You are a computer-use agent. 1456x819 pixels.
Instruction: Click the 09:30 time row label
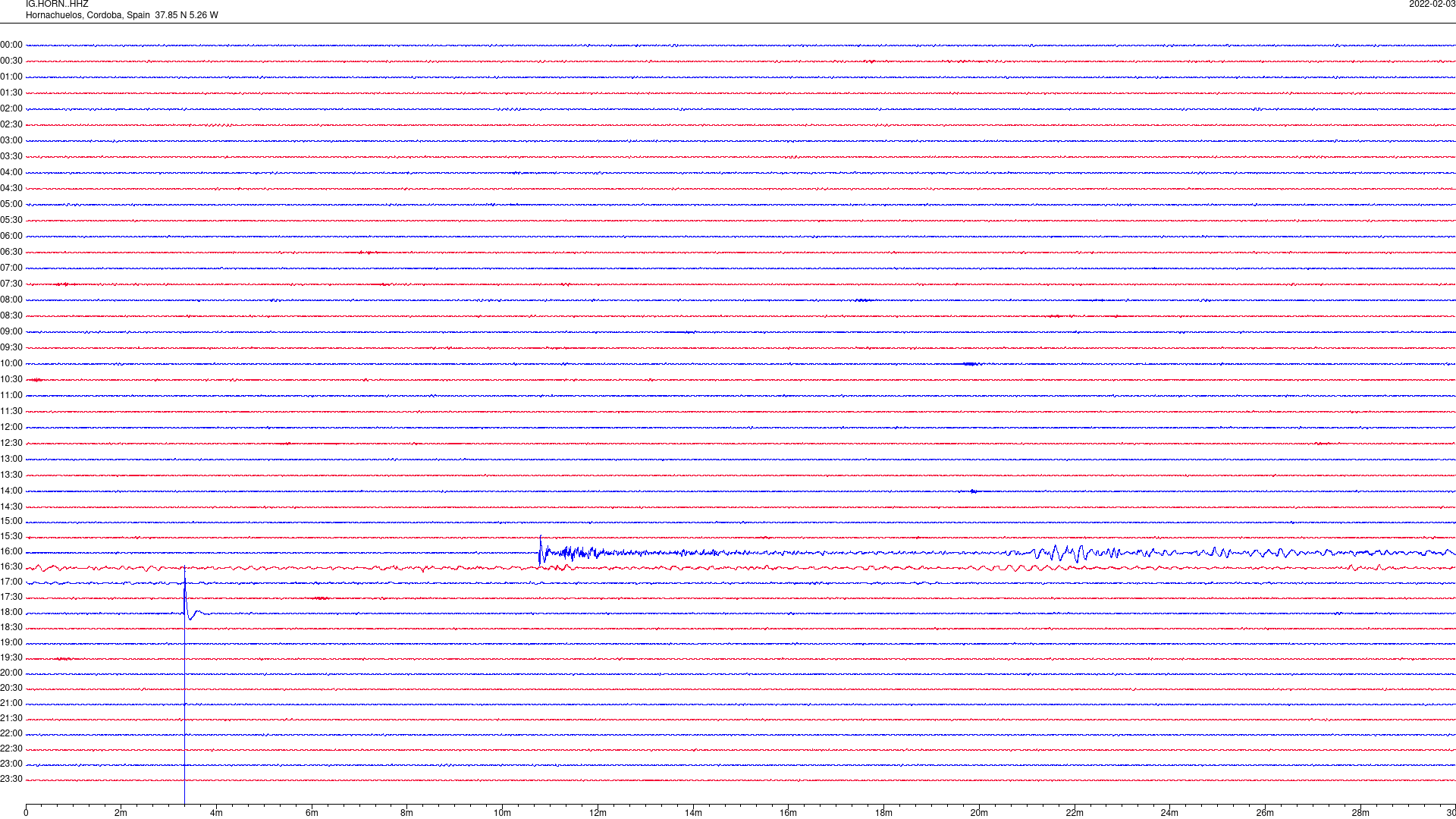tap(11, 347)
